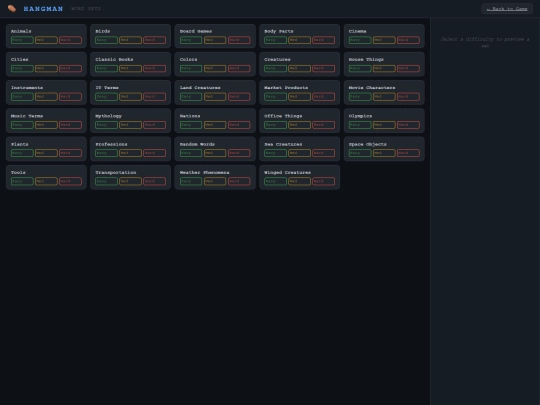Preview Cities Easy word set
The image size is (540, 405).
[22, 68]
